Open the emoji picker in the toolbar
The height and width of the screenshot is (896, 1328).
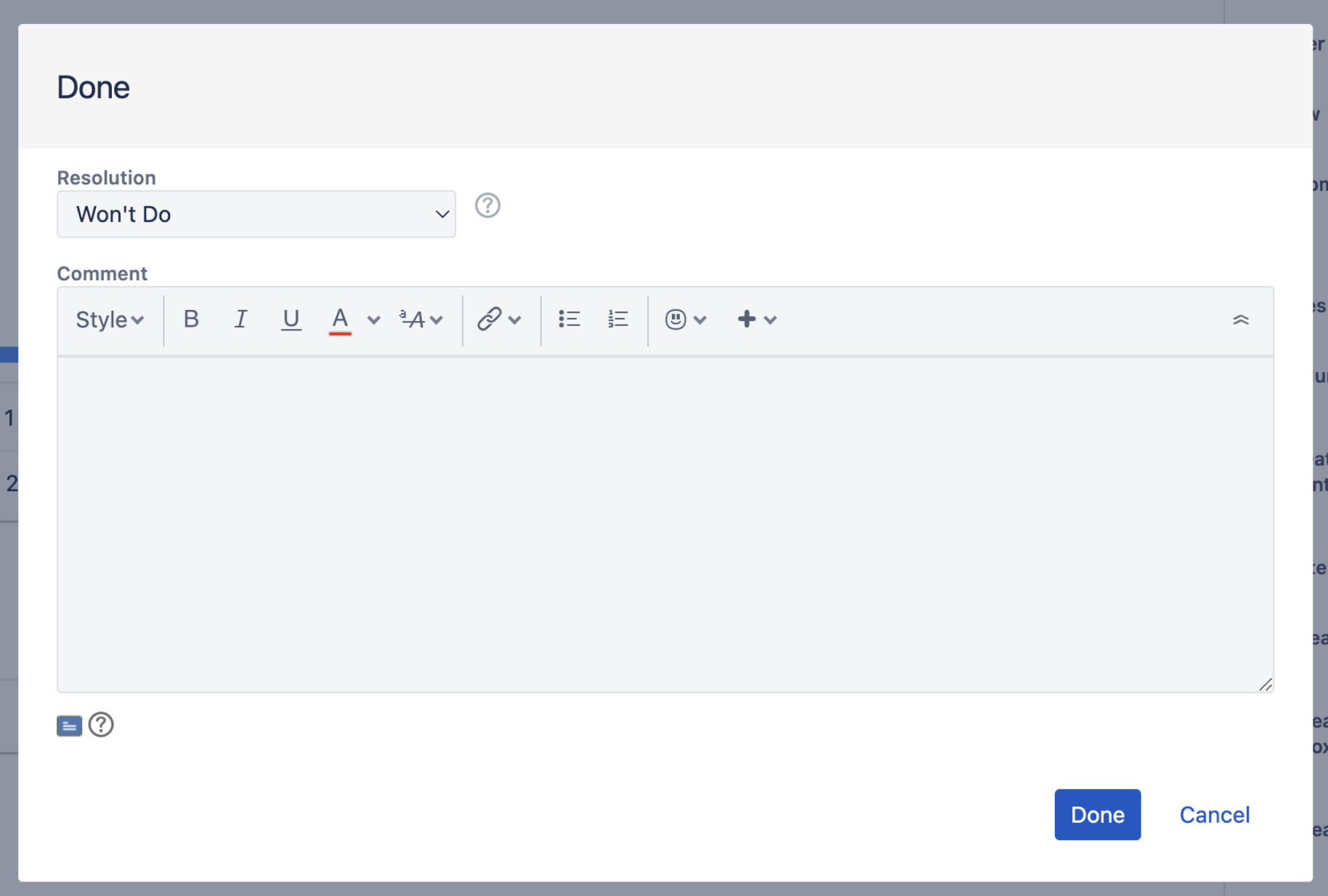click(676, 319)
